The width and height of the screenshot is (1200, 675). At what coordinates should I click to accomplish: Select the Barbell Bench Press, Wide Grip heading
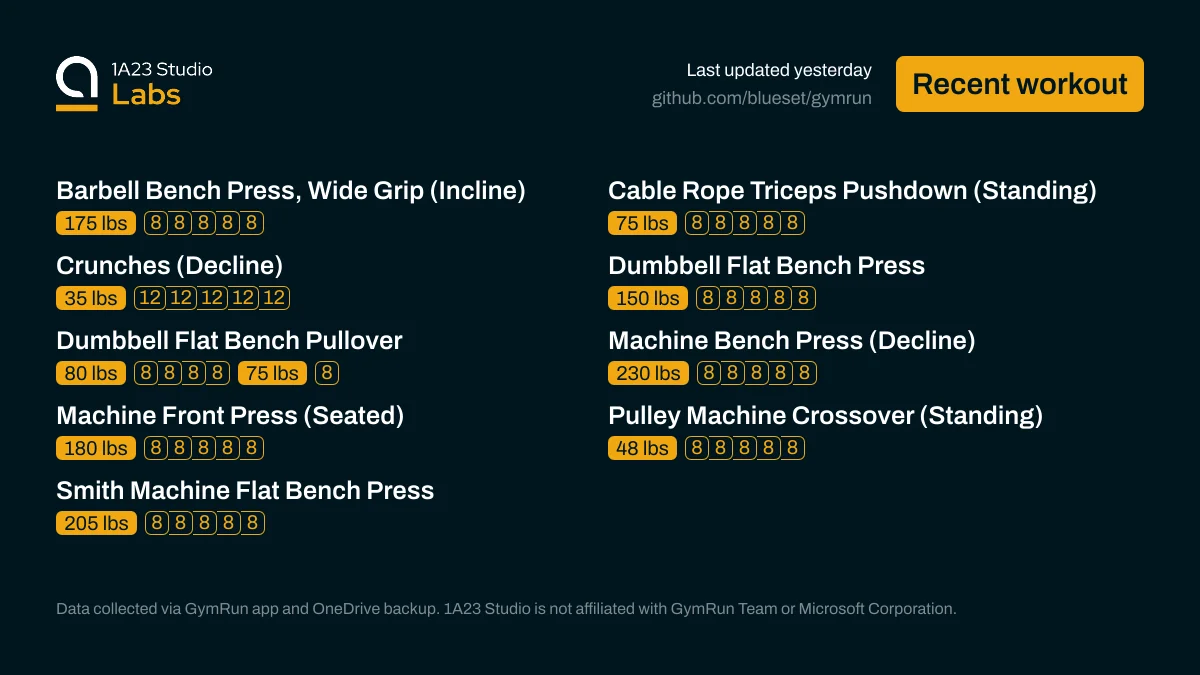(290, 190)
